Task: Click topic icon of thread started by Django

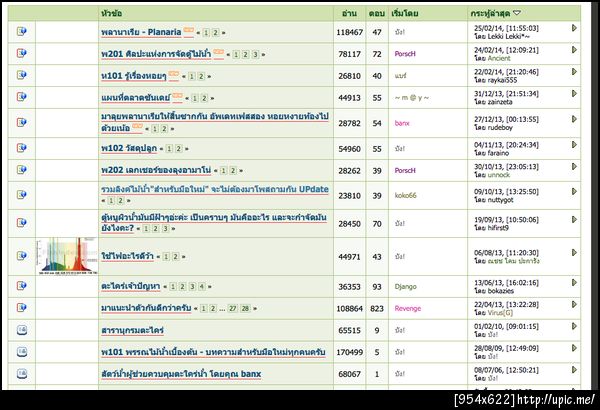Action: point(22,286)
